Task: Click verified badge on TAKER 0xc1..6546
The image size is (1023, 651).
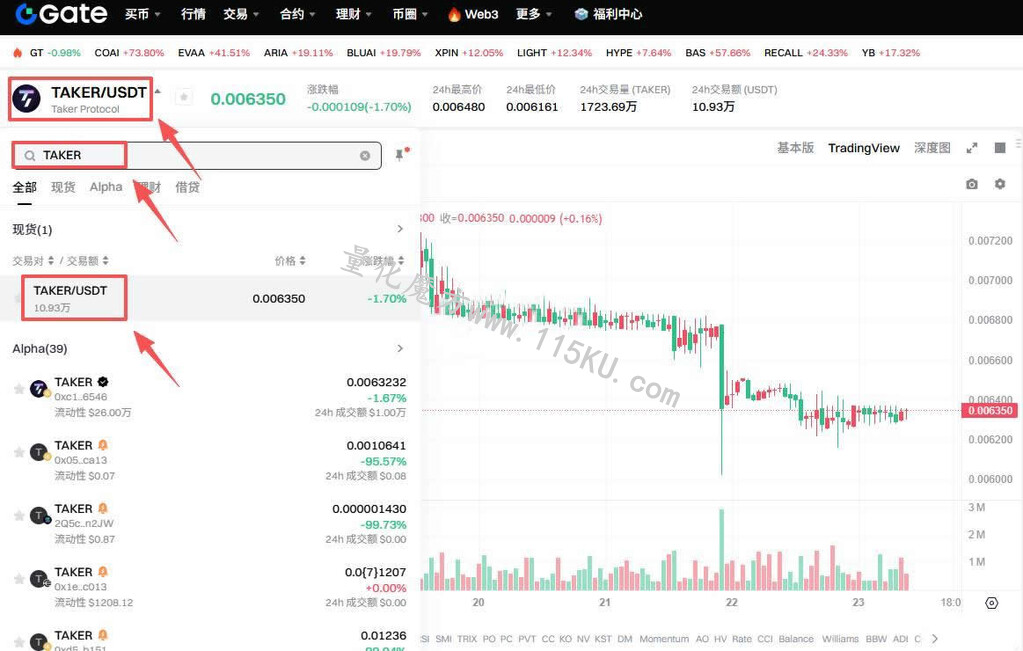Action: pos(102,382)
